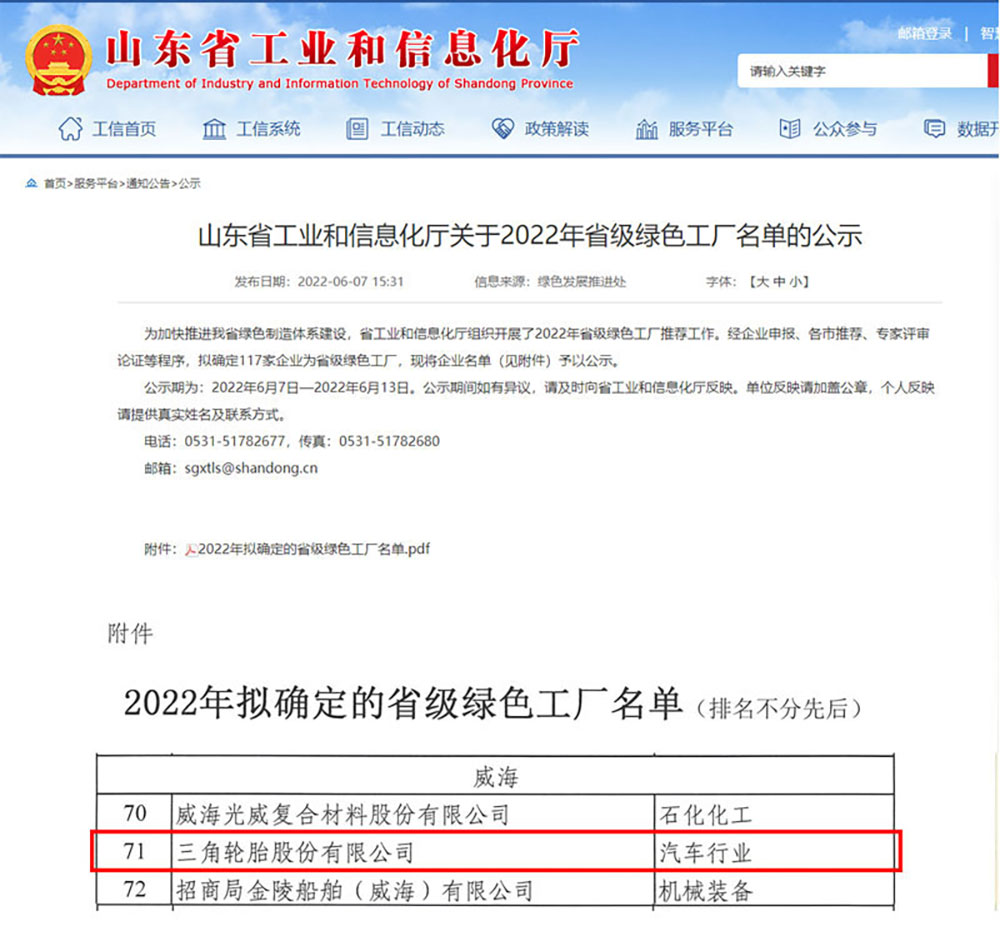Screen dimensions: 1000x946
Task: Open the 公众参与 navigation menu
Action: 845,129
